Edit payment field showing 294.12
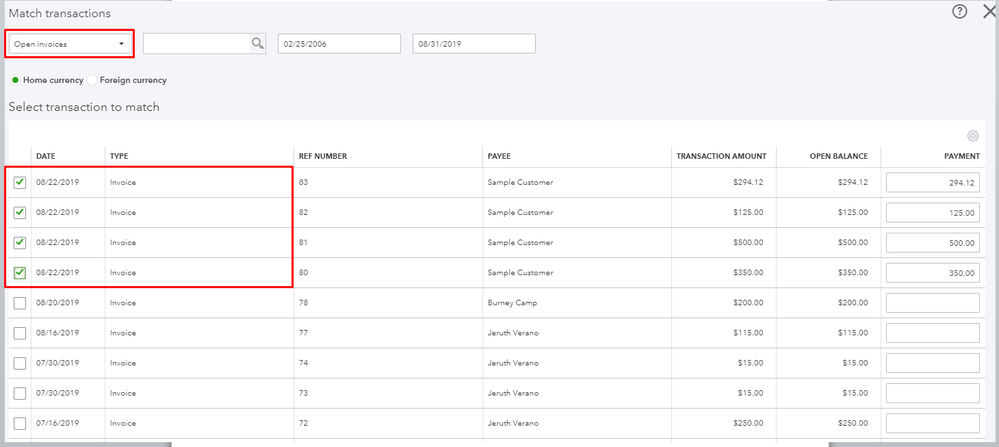This screenshot has width=999, height=447. pyautogui.click(x=932, y=183)
